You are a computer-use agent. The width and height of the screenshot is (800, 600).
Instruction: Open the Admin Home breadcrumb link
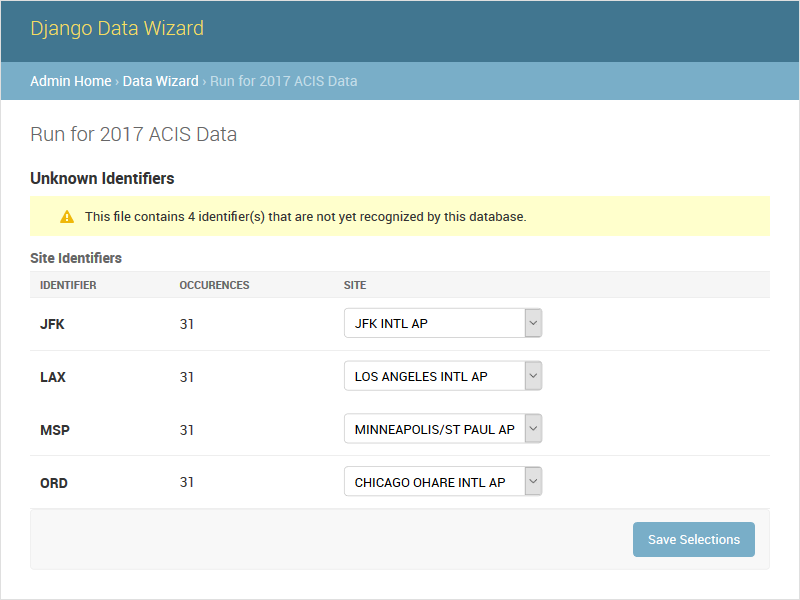pyautogui.click(x=70, y=81)
